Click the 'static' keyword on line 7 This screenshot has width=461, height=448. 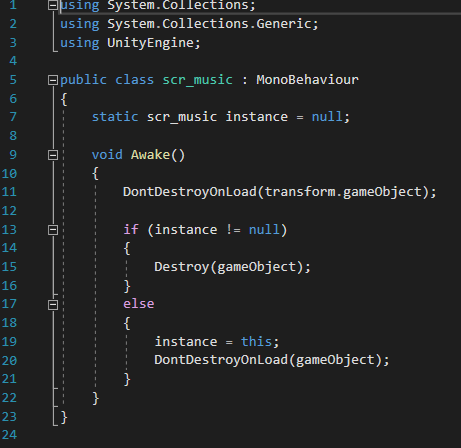[115, 117]
